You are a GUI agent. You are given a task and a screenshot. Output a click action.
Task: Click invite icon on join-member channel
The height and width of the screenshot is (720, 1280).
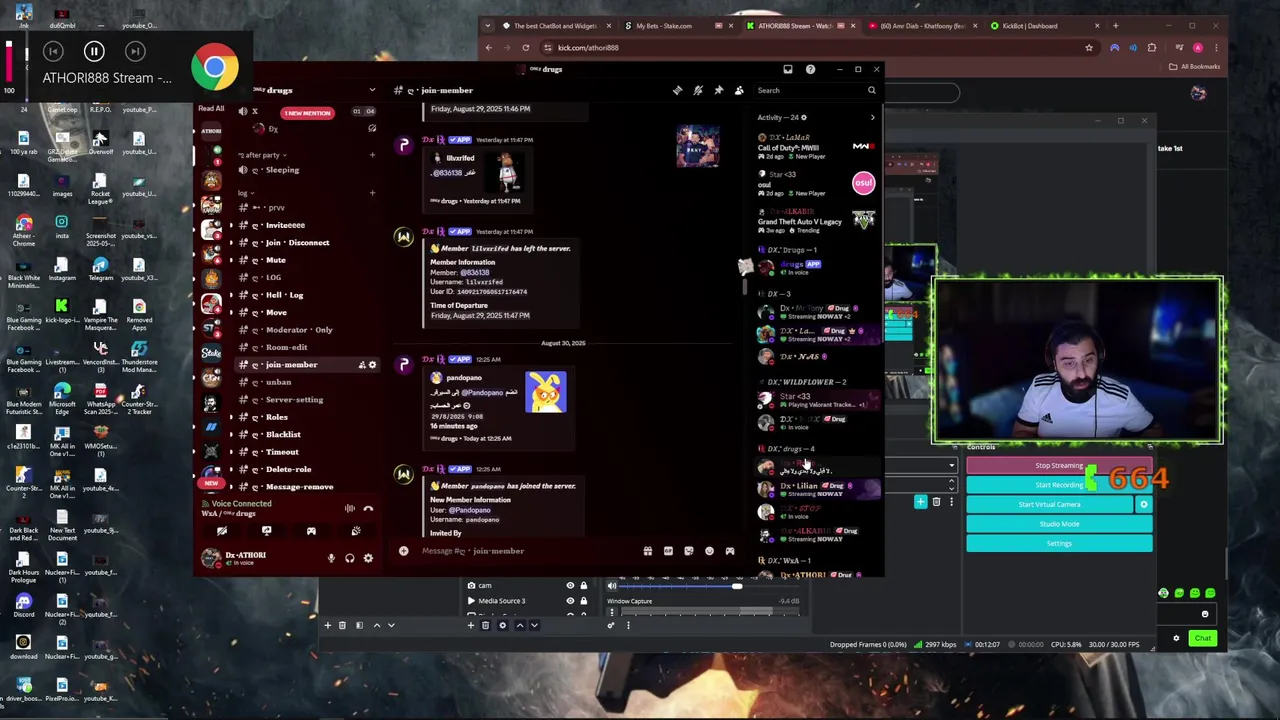361,365
